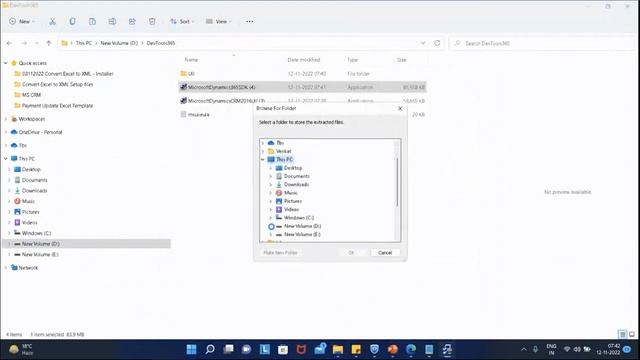Expand Workspaces in navigation pane
Screen dimensions: 640x360
[x=6, y=119]
